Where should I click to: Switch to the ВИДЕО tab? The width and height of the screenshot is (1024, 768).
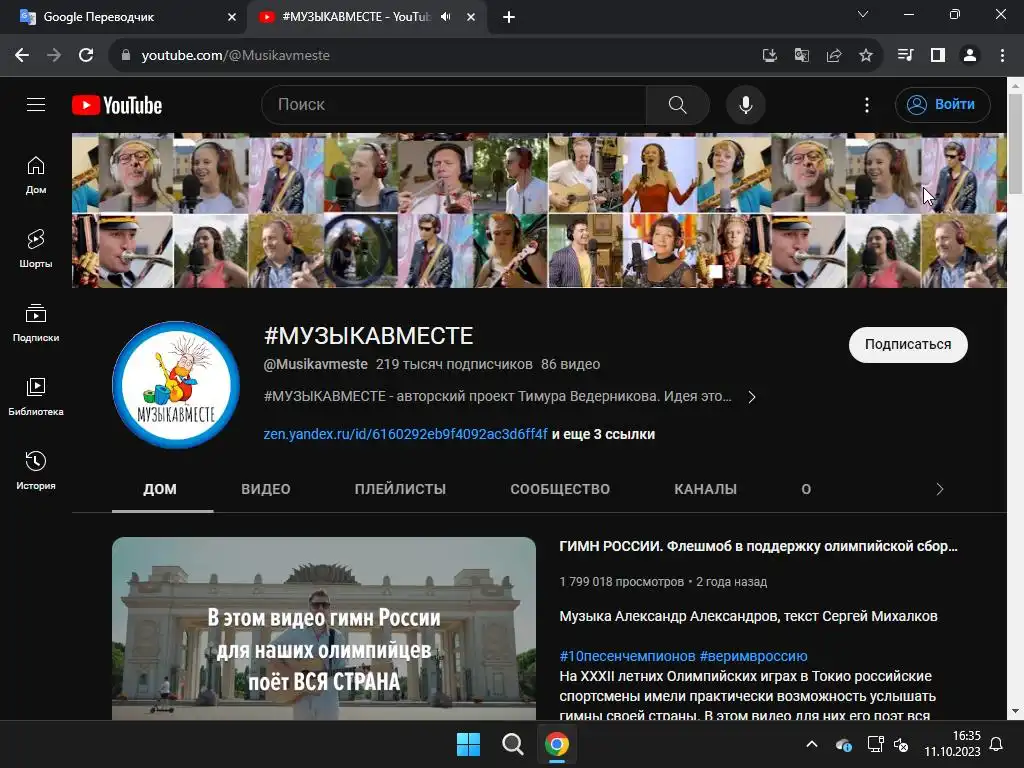coord(266,489)
